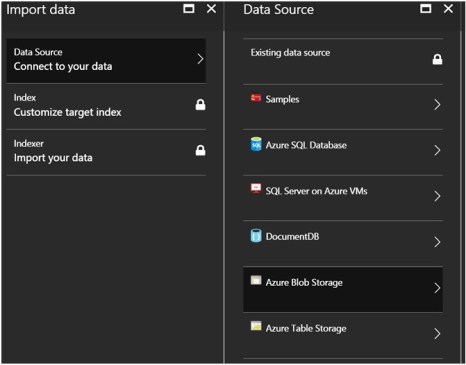Open the Azure Table Storage chevron
Viewport: 466px width, 365px height.
click(437, 333)
